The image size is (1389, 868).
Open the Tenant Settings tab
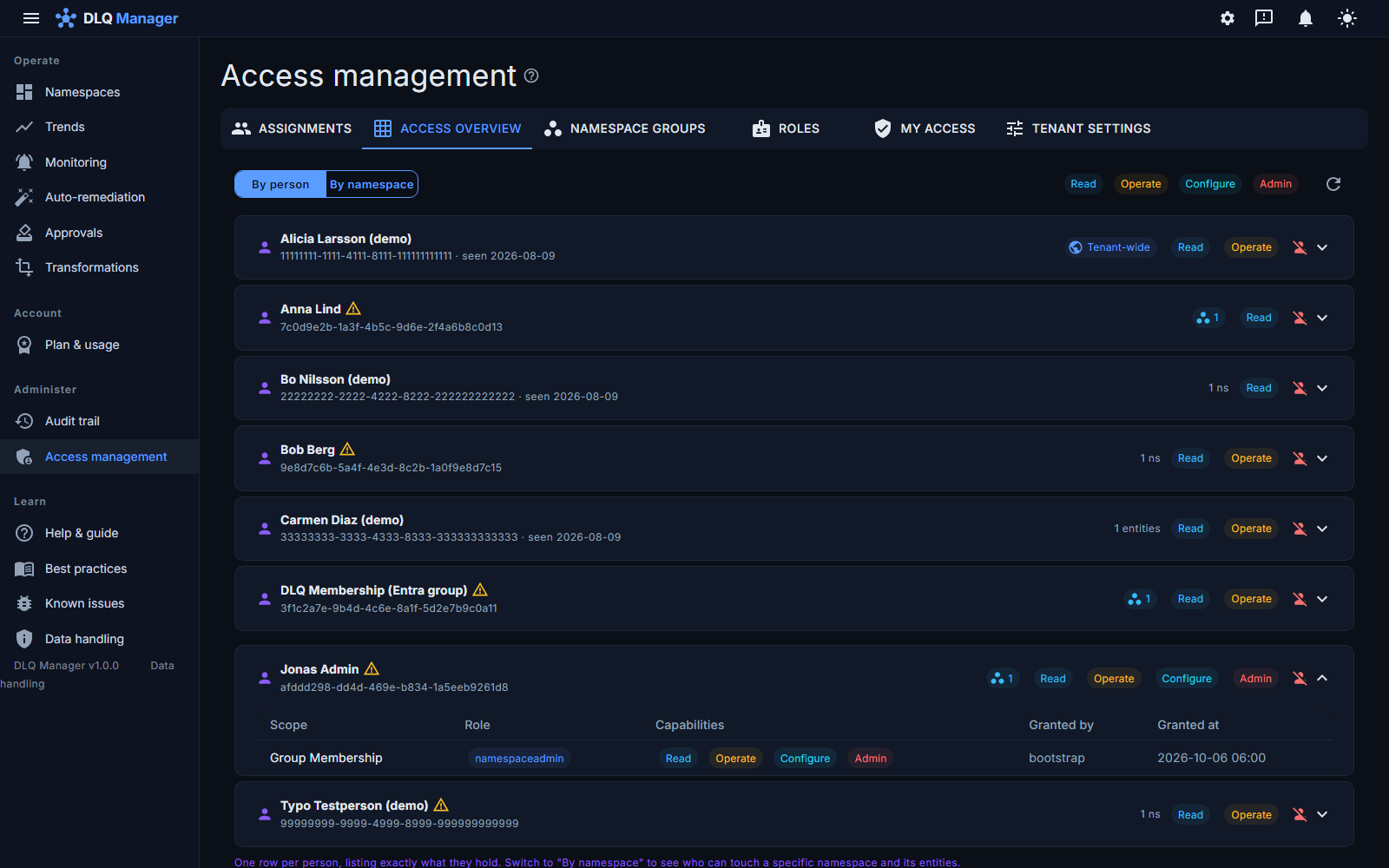click(1078, 128)
